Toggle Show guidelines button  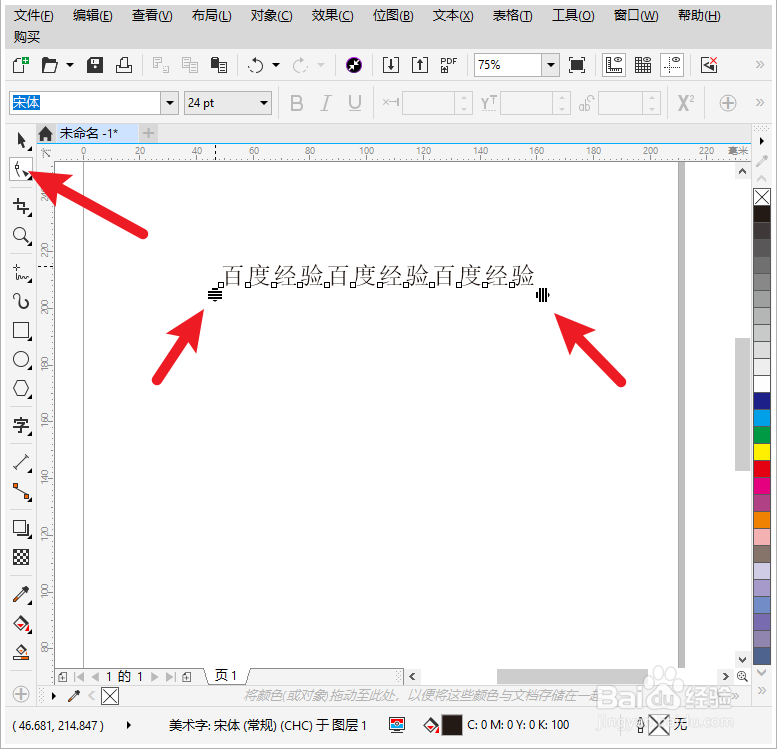(x=672, y=65)
